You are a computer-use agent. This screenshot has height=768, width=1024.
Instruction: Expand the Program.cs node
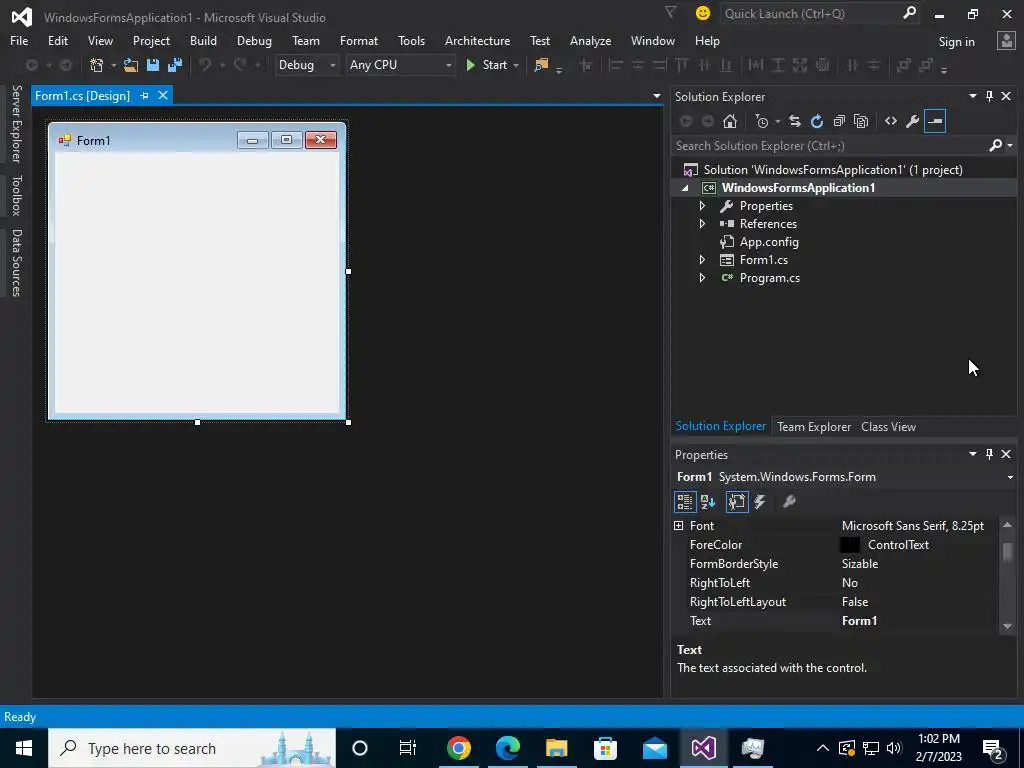702,278
